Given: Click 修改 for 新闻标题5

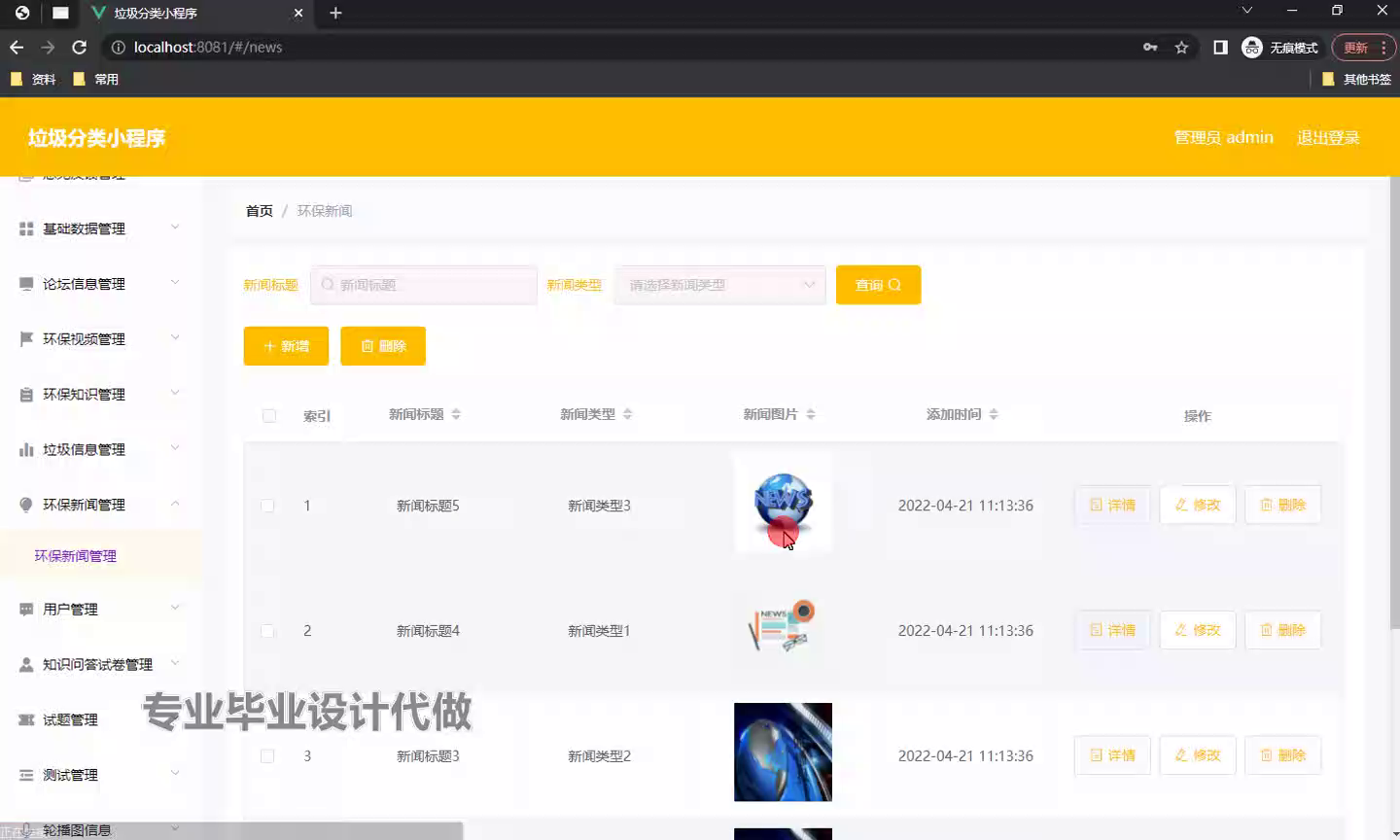Looking at the screenshot, I should [1198, 506].
